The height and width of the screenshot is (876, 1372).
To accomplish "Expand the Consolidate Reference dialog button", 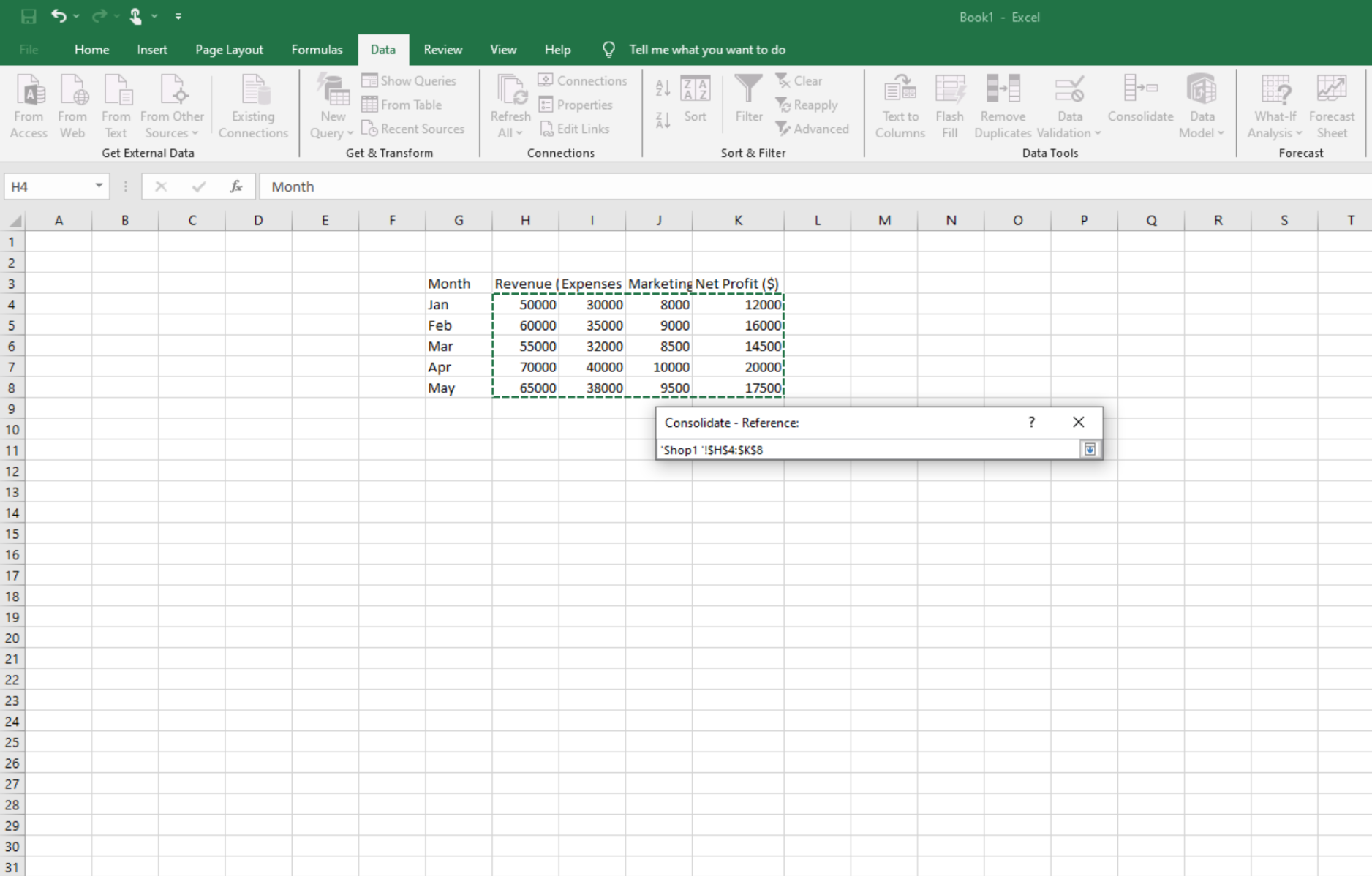I will [1090, 450].
